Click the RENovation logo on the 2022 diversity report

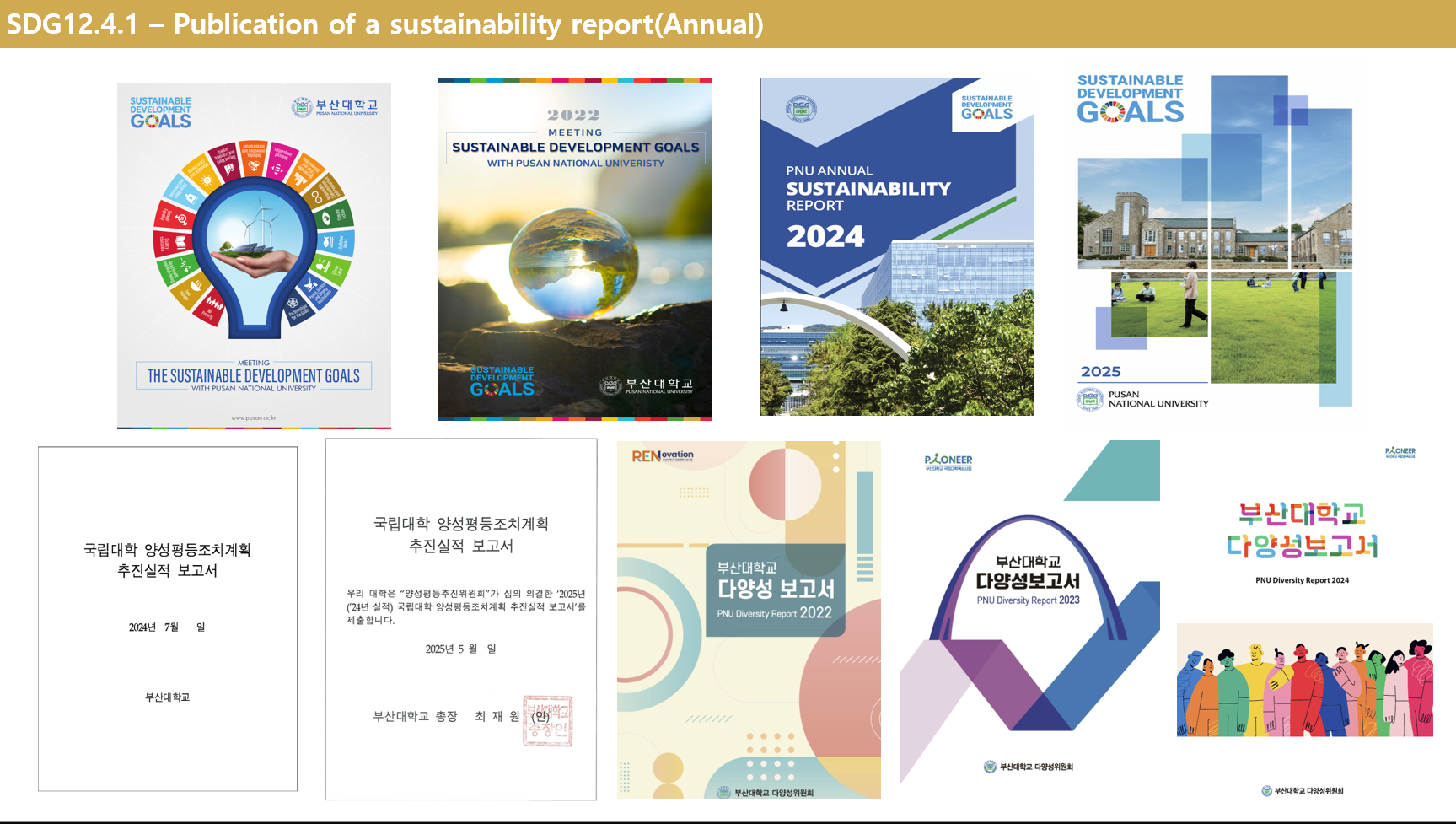tap(663, 456)
